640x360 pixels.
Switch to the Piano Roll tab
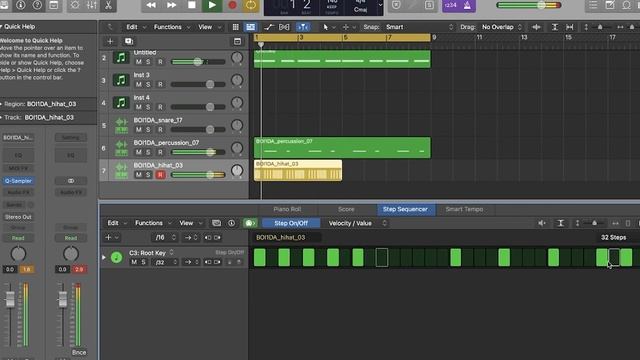point(287,209)
